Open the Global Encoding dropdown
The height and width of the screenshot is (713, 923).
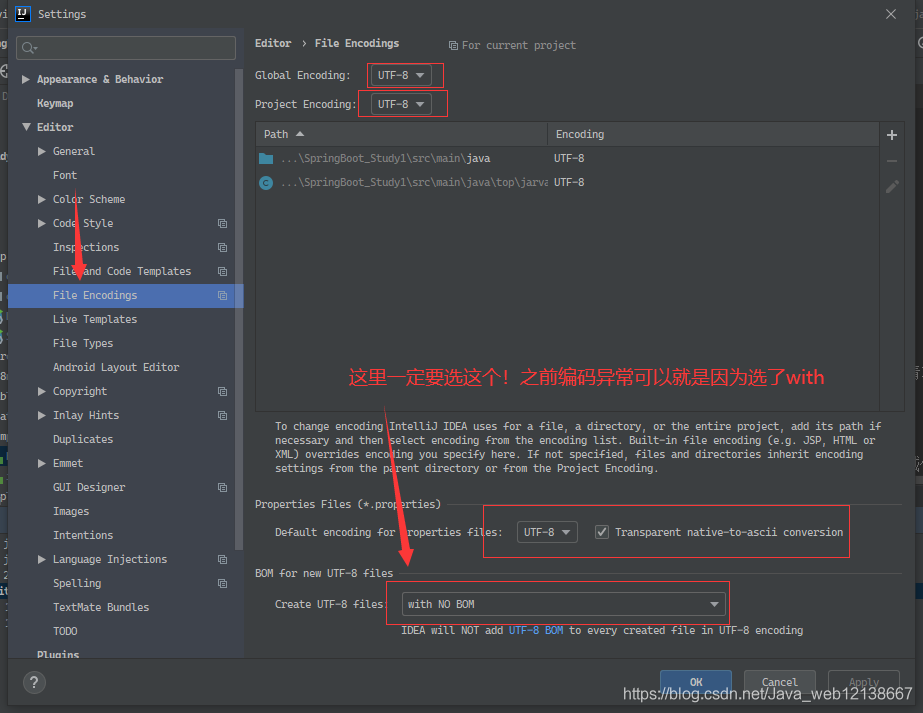(404, 75)
